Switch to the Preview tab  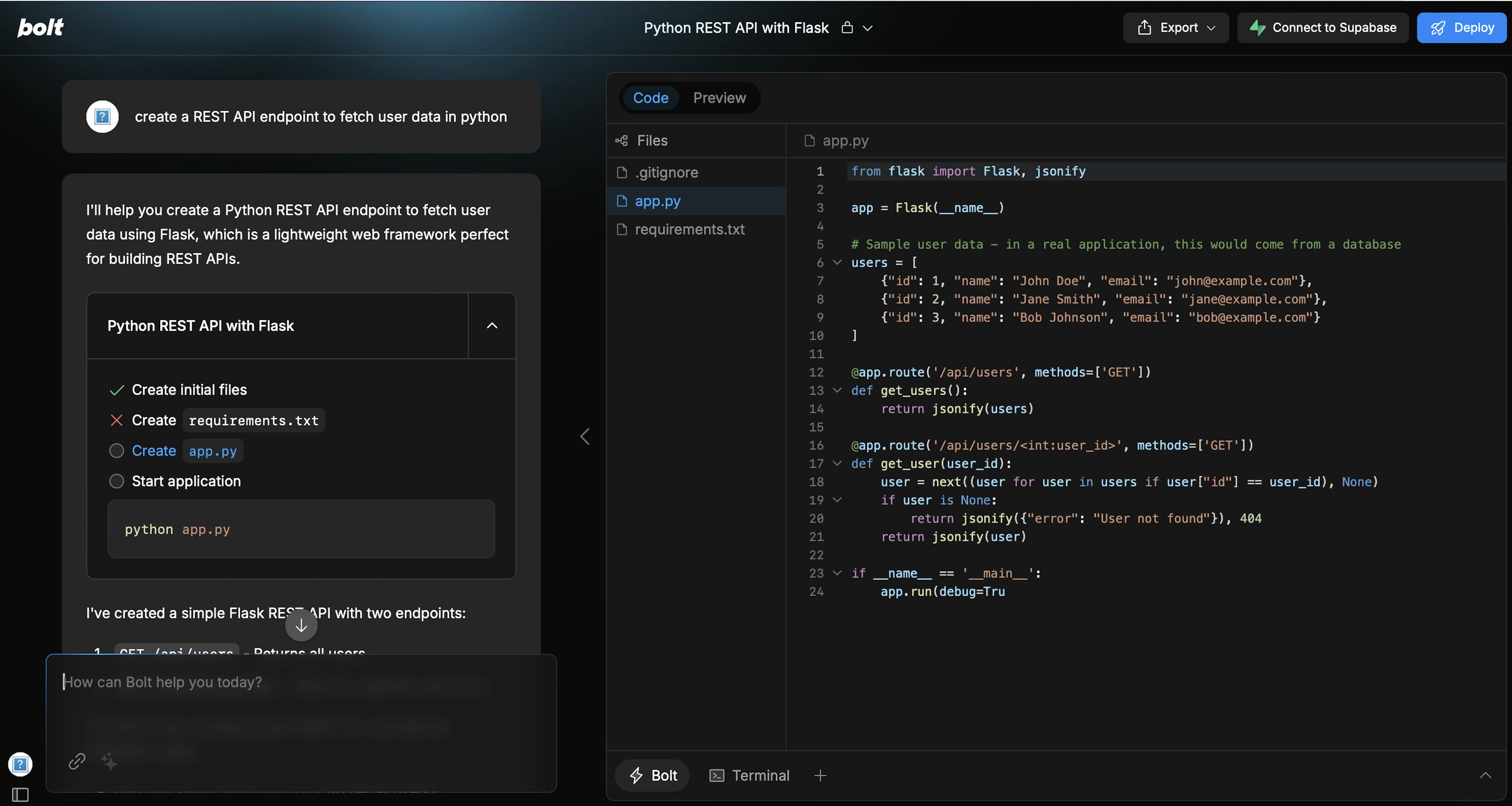(719, 97)
